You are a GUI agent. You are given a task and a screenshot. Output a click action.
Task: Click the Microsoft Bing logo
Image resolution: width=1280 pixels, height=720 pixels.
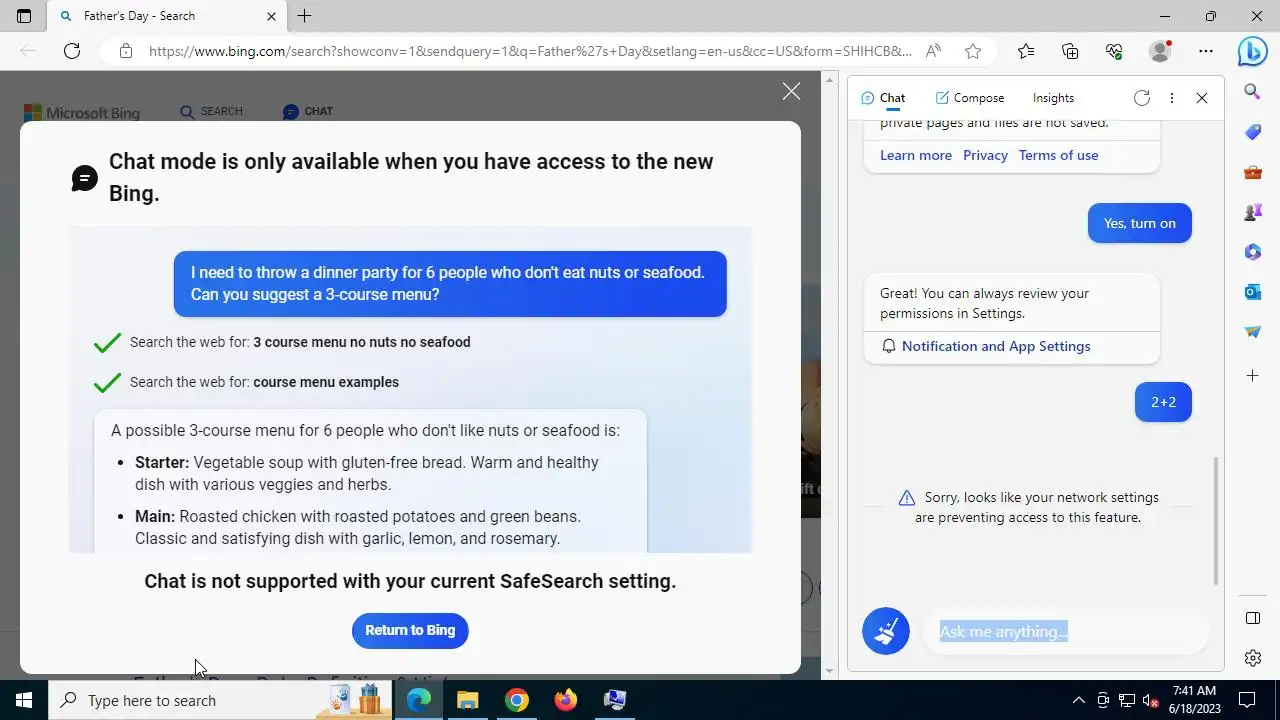[82, 113]
